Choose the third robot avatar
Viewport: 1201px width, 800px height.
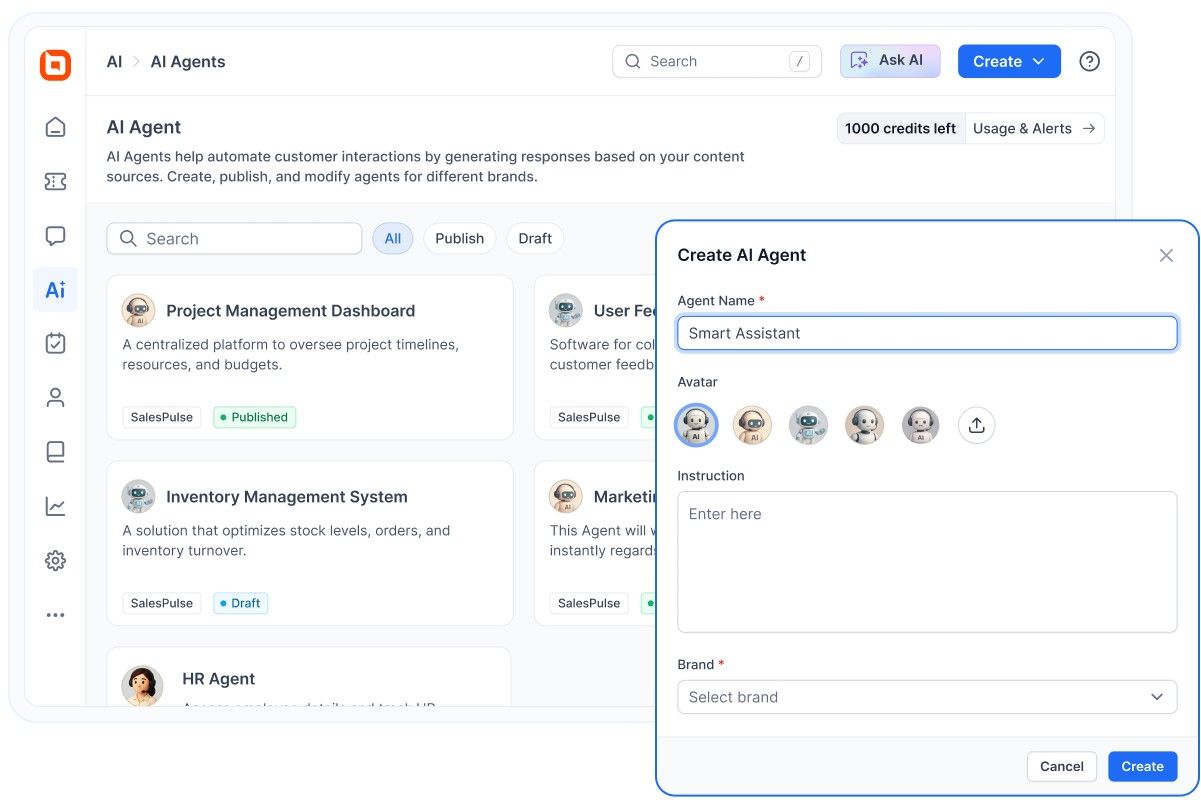point(808,425)
